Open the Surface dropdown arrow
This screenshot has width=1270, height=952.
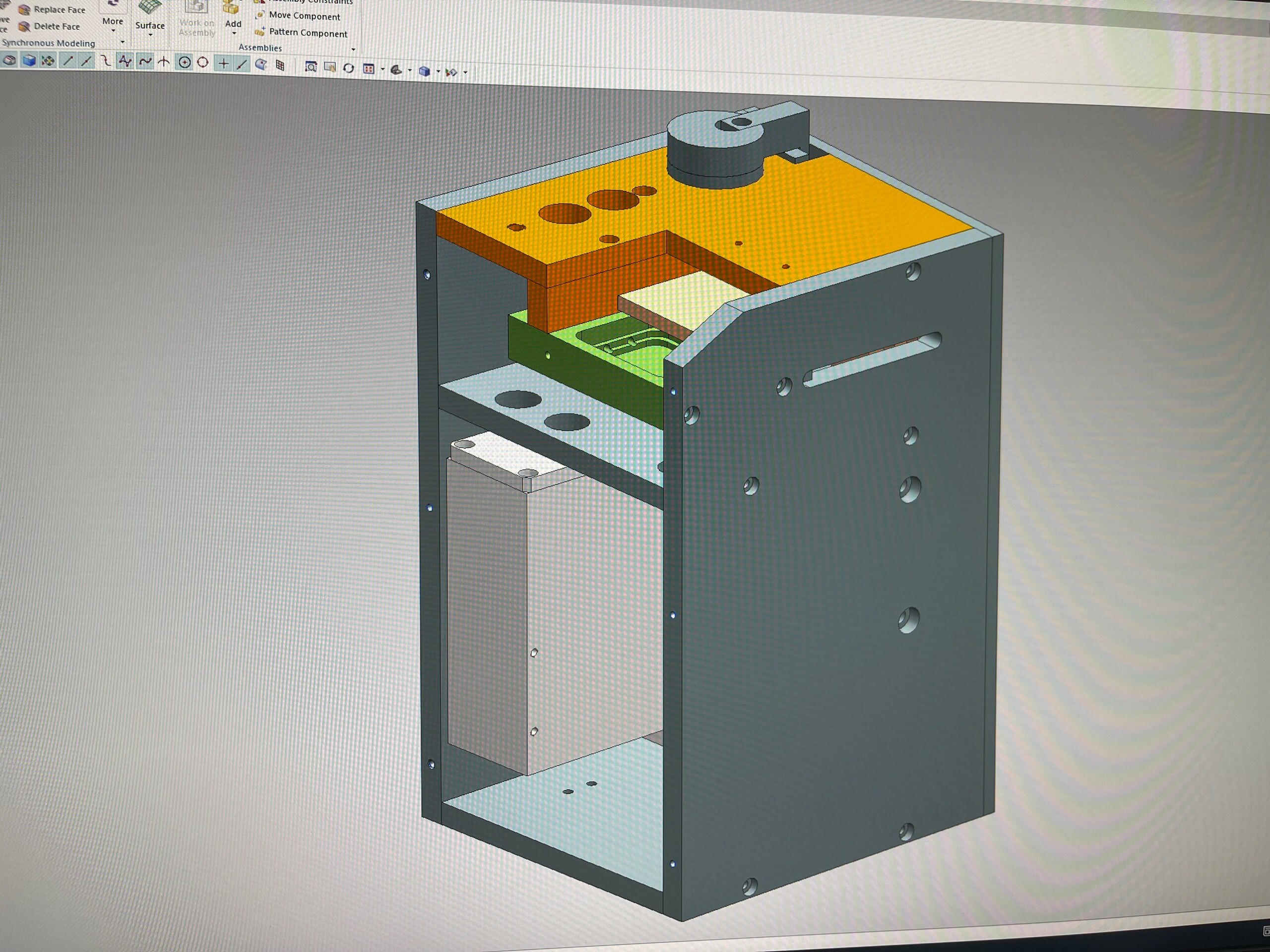tap(150, 35)
